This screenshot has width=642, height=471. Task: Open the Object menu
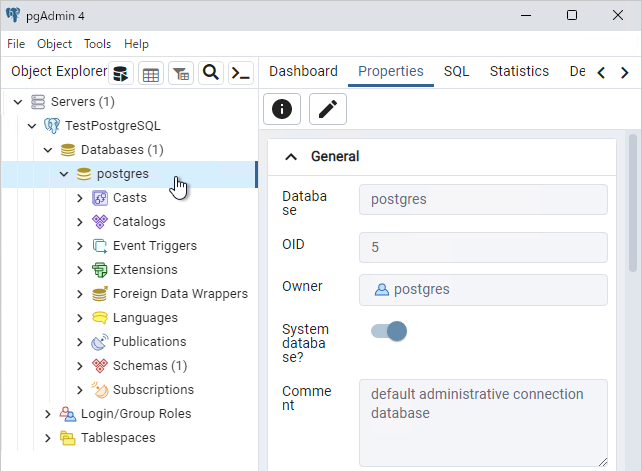click(x=54, y=44)
